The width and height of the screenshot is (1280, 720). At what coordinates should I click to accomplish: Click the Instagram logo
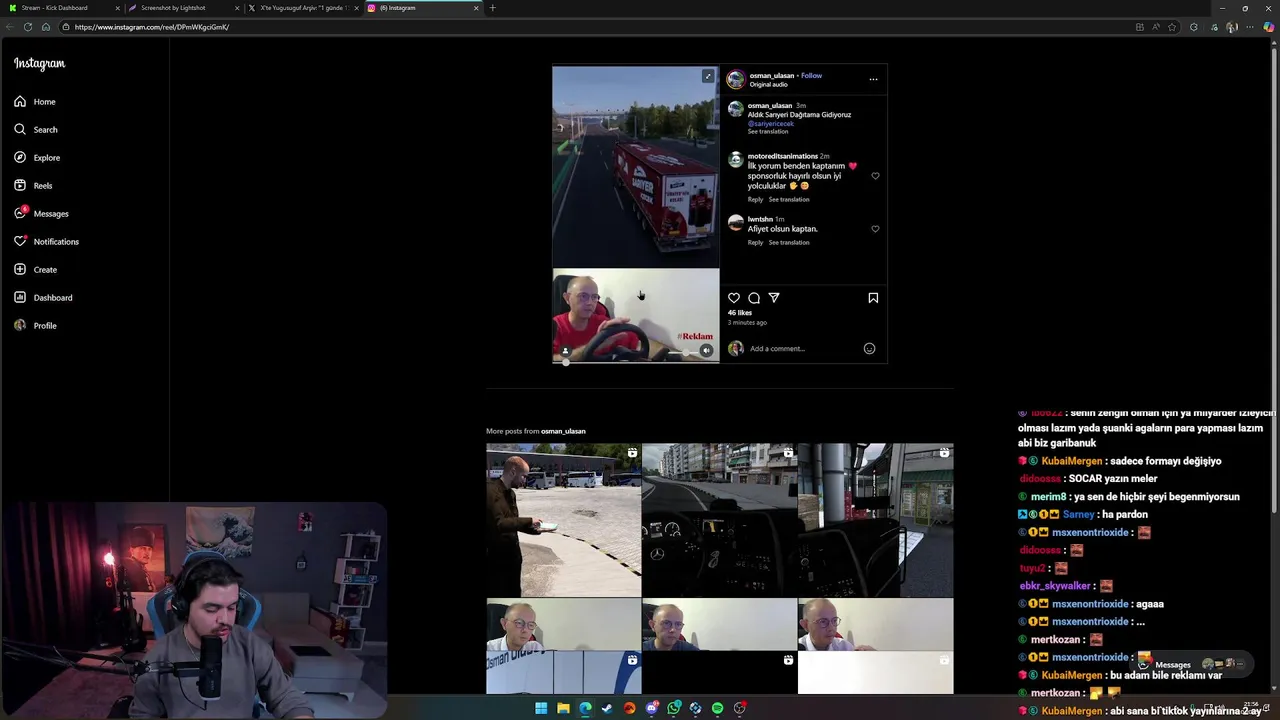tap(39, 64)
